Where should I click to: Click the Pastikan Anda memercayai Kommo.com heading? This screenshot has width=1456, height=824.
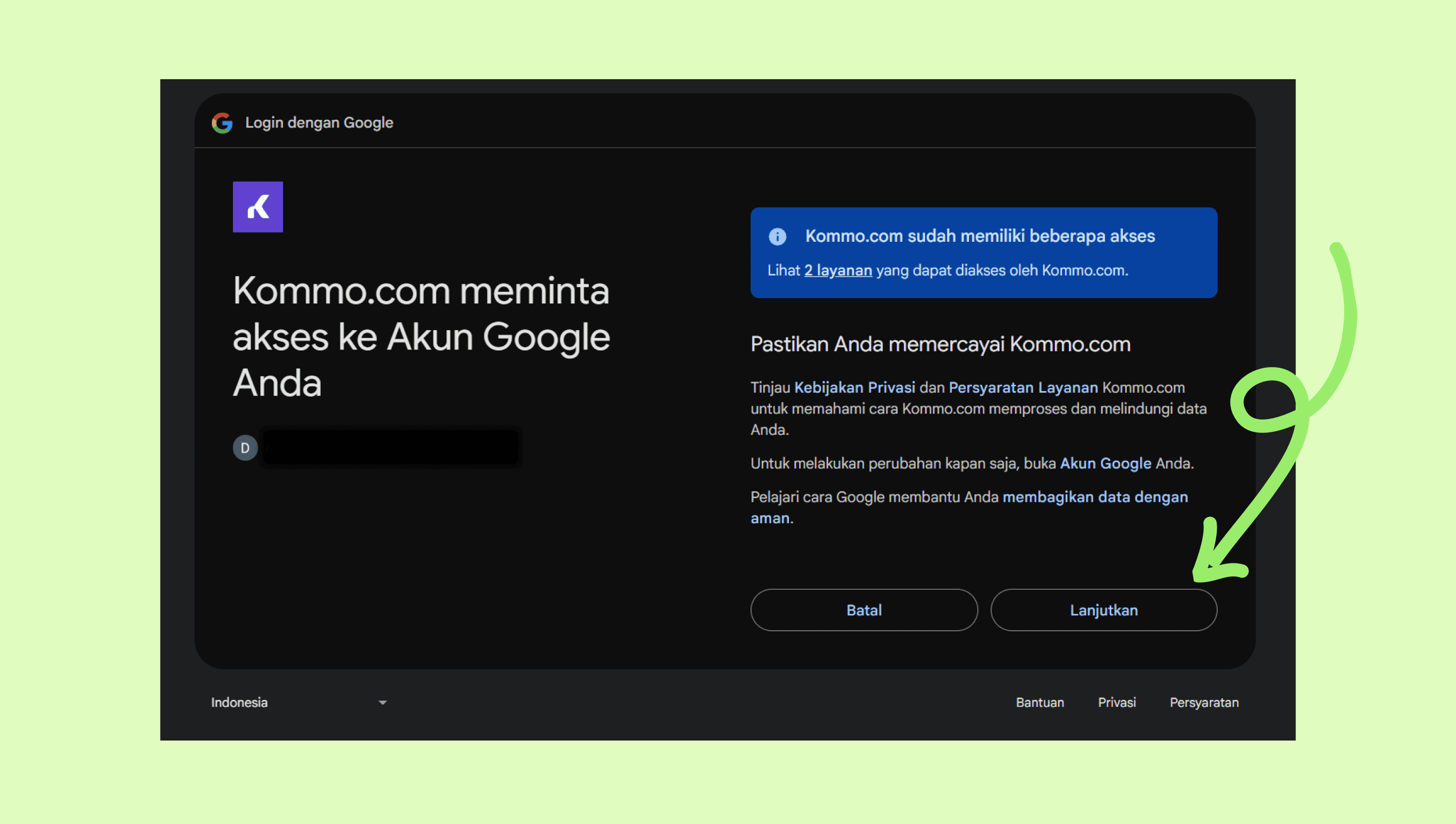coord(940,344)
